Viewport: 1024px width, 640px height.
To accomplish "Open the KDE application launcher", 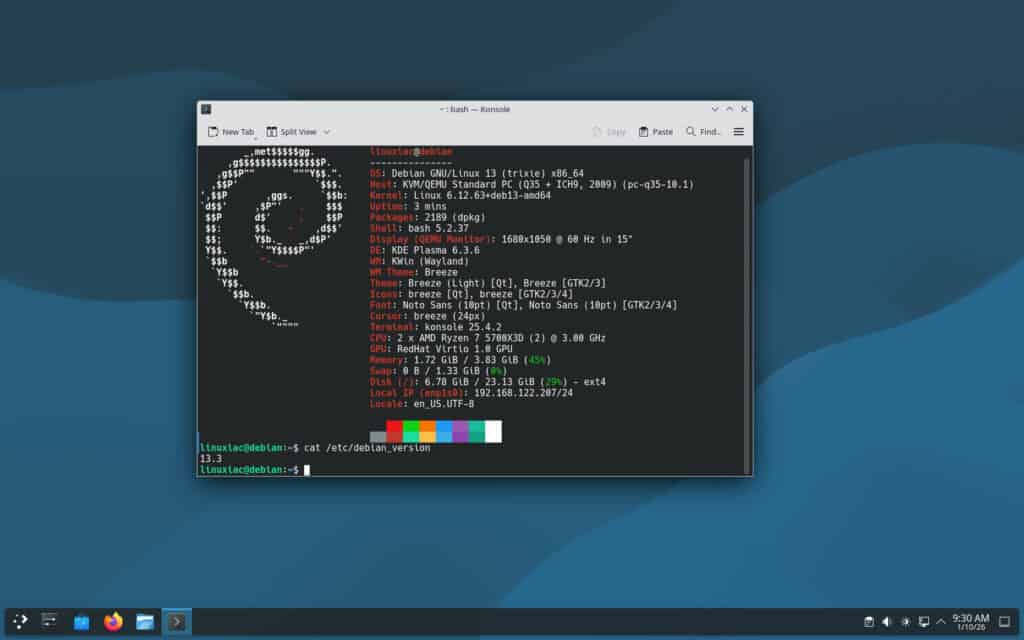I will point(20,621).
